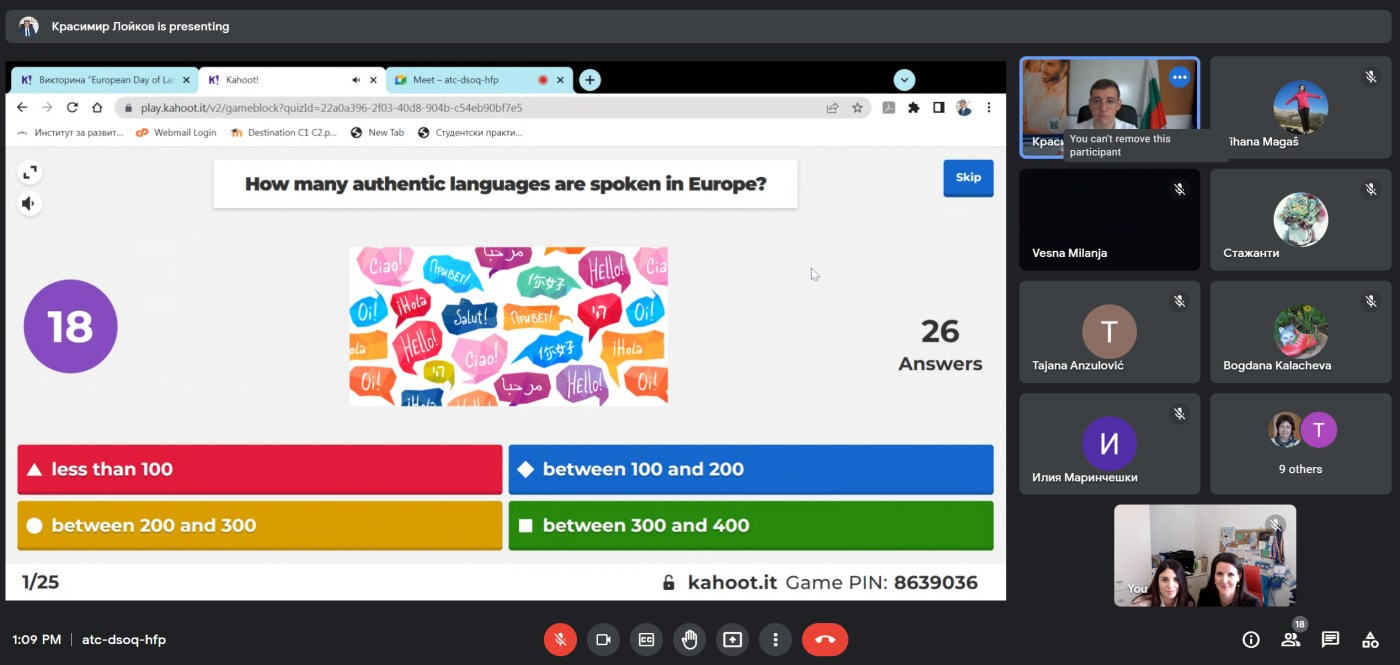Switch to the "Meet – atc-dsoq-hfp" tab
Viewport: 1400px width, 665px height.
point(460,80)
